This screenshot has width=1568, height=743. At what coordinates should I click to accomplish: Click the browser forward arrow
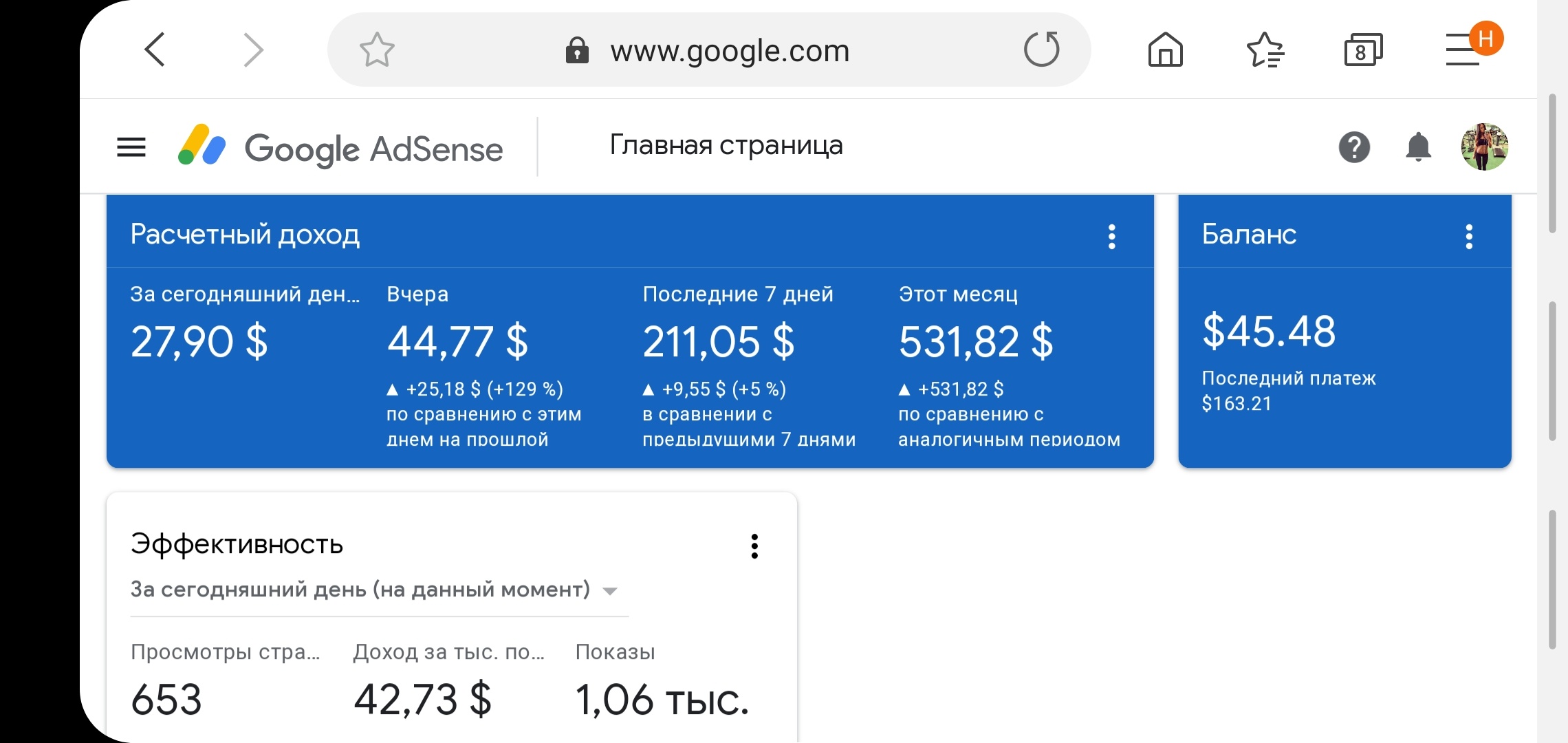tap(254, 50)
